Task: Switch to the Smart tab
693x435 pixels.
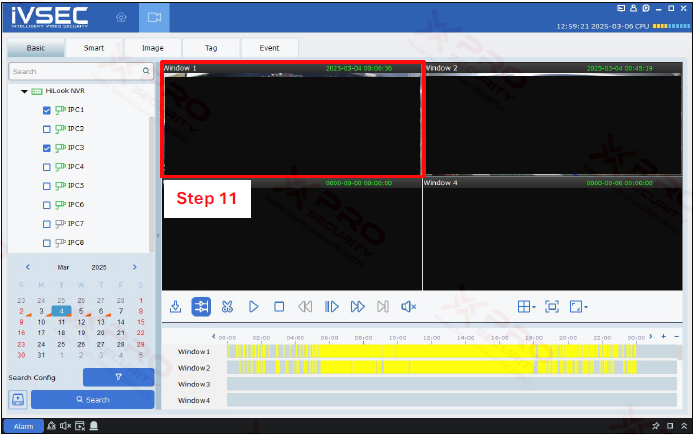Action: [94, 48]
